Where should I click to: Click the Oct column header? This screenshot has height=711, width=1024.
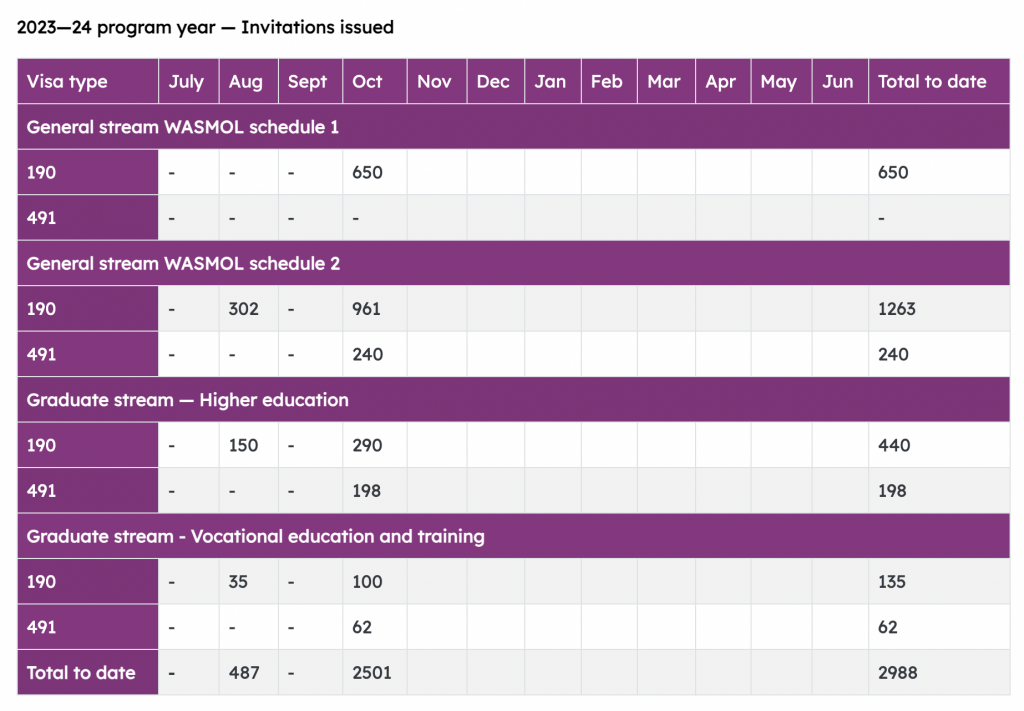click(x=367, y=82)
